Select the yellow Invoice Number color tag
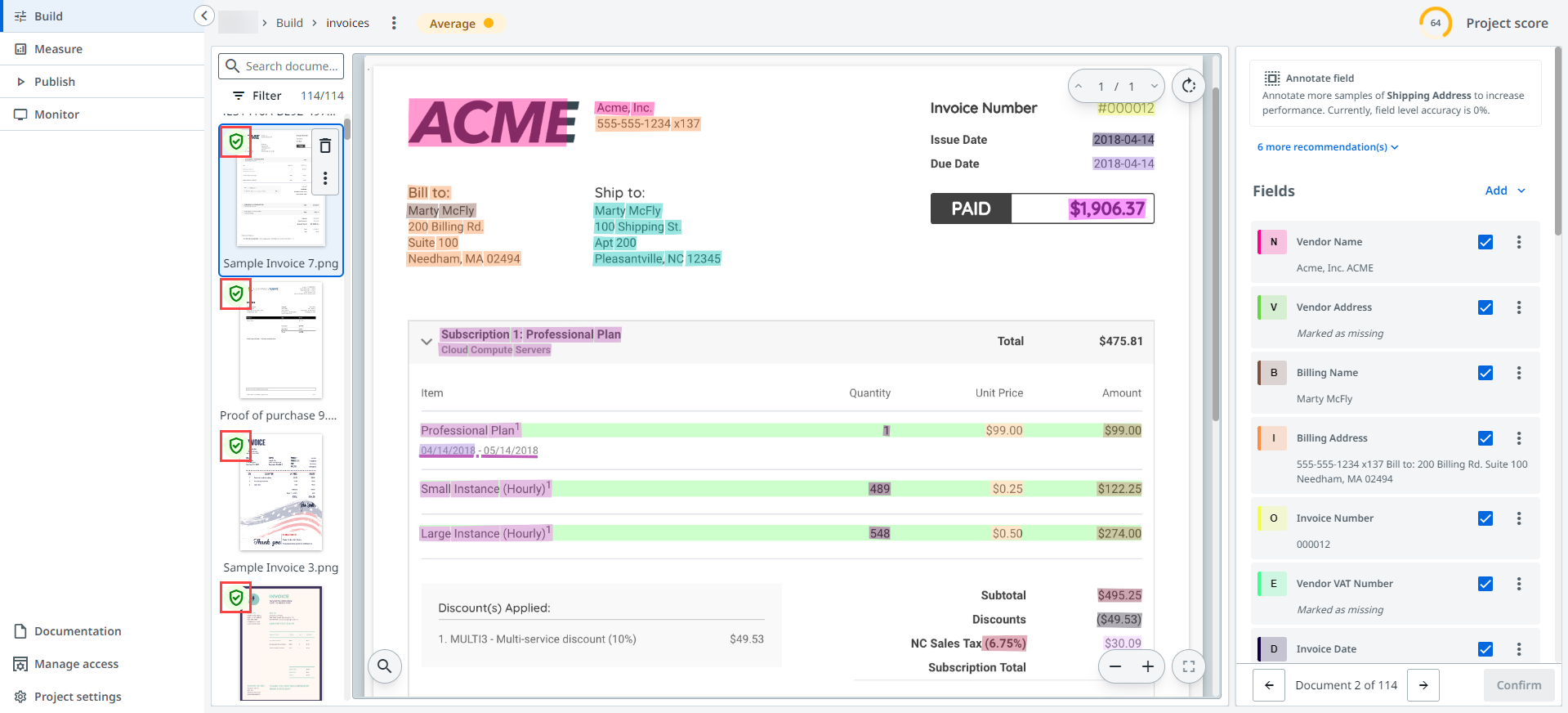This screenshot has width=1568, height=713. (x=1272, y=518)
